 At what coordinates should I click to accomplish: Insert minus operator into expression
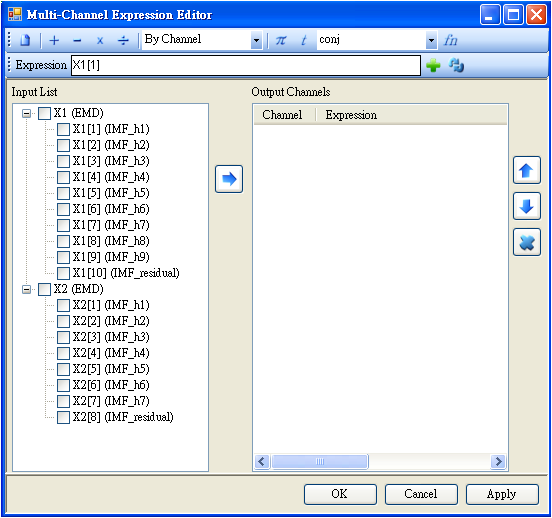(77, 41)
